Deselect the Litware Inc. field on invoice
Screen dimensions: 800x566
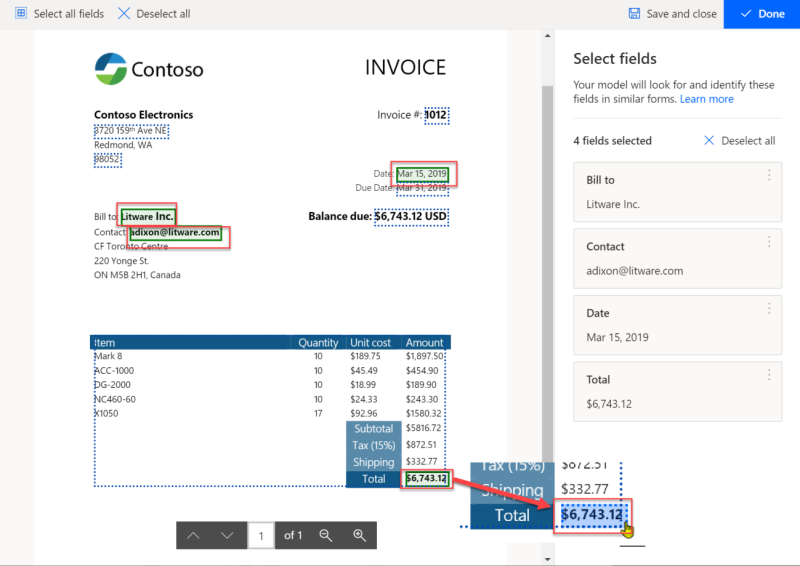pos(147,216)
